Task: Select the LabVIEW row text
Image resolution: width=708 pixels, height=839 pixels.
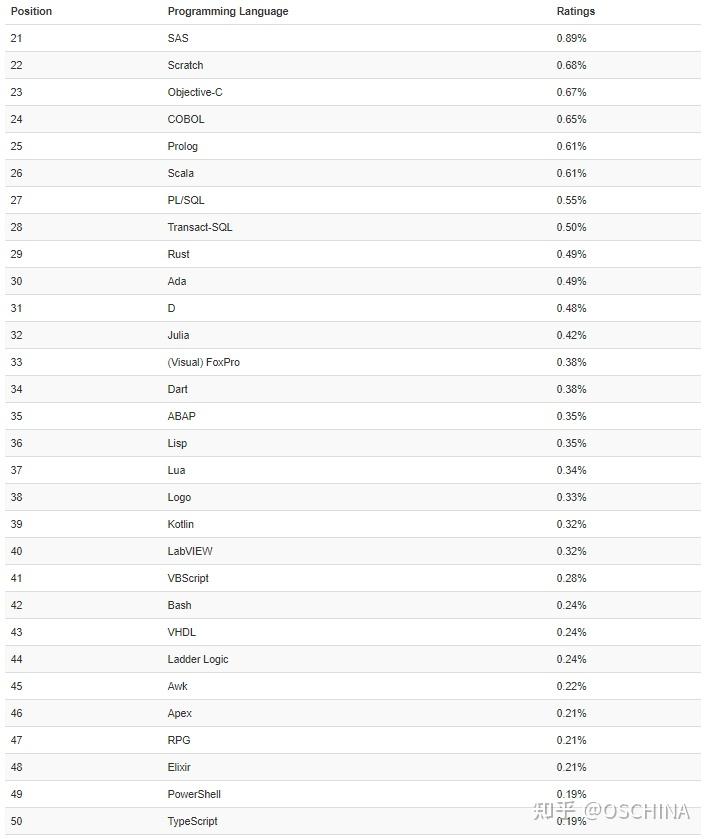Action: [190, 551]
